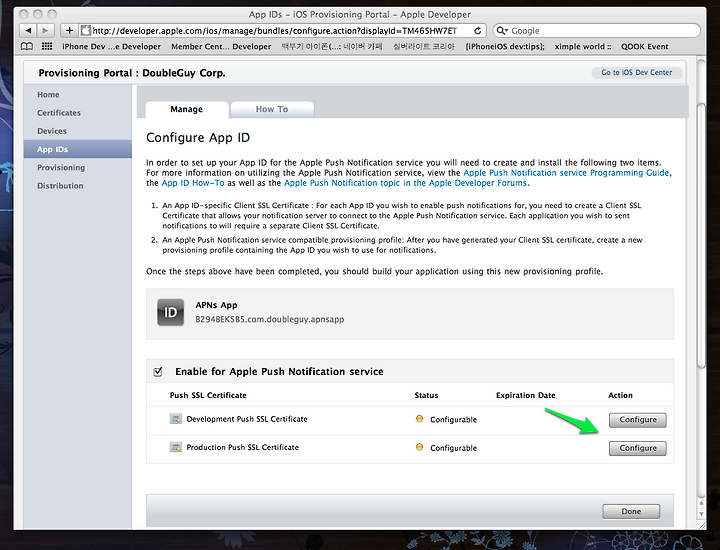Click the reload page icon in address bar

[478, 31]
